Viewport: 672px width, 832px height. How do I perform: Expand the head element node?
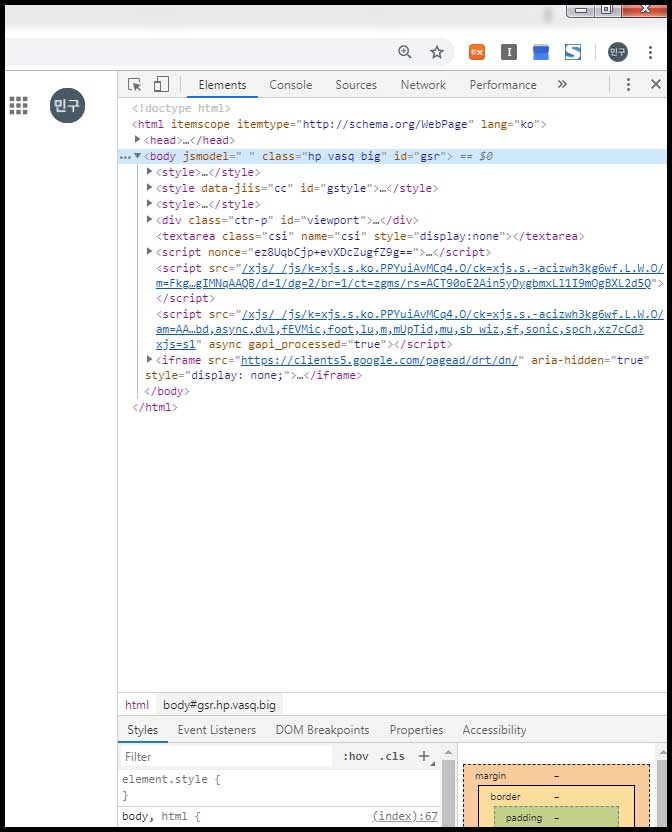pos(137,140)
